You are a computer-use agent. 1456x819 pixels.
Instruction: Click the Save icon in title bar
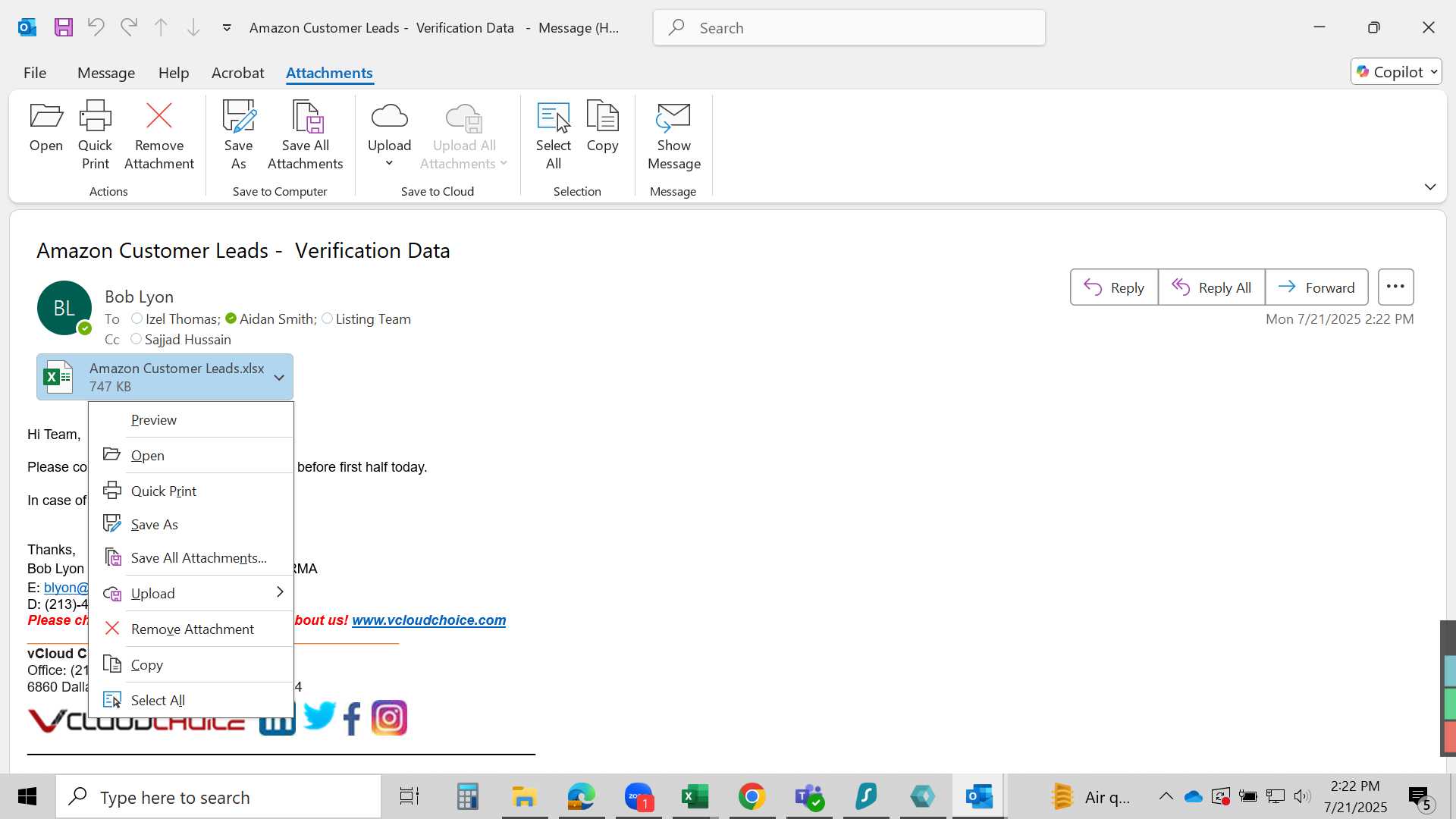click(64, 28)
